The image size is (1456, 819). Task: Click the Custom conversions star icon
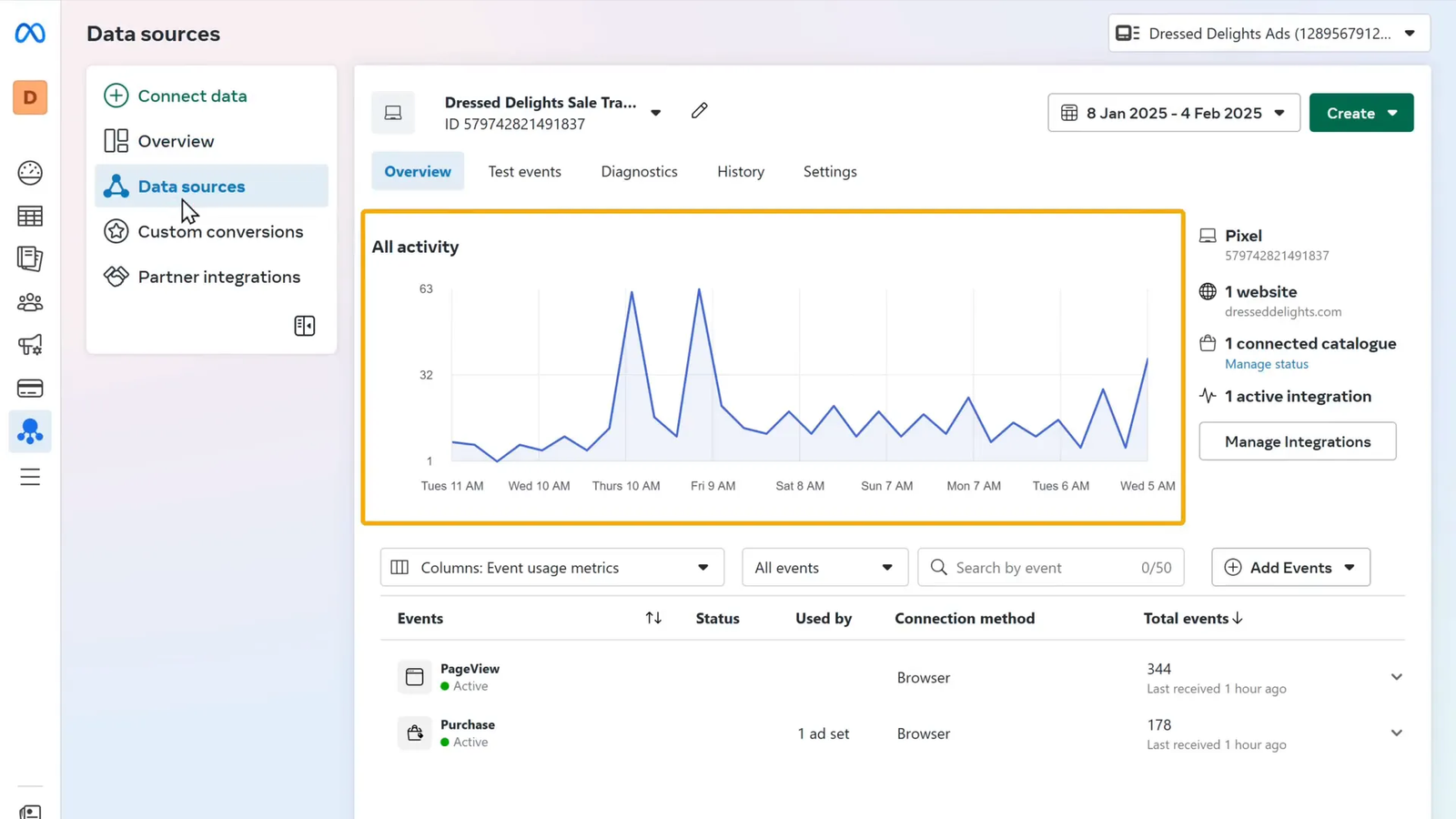(116, 231)
